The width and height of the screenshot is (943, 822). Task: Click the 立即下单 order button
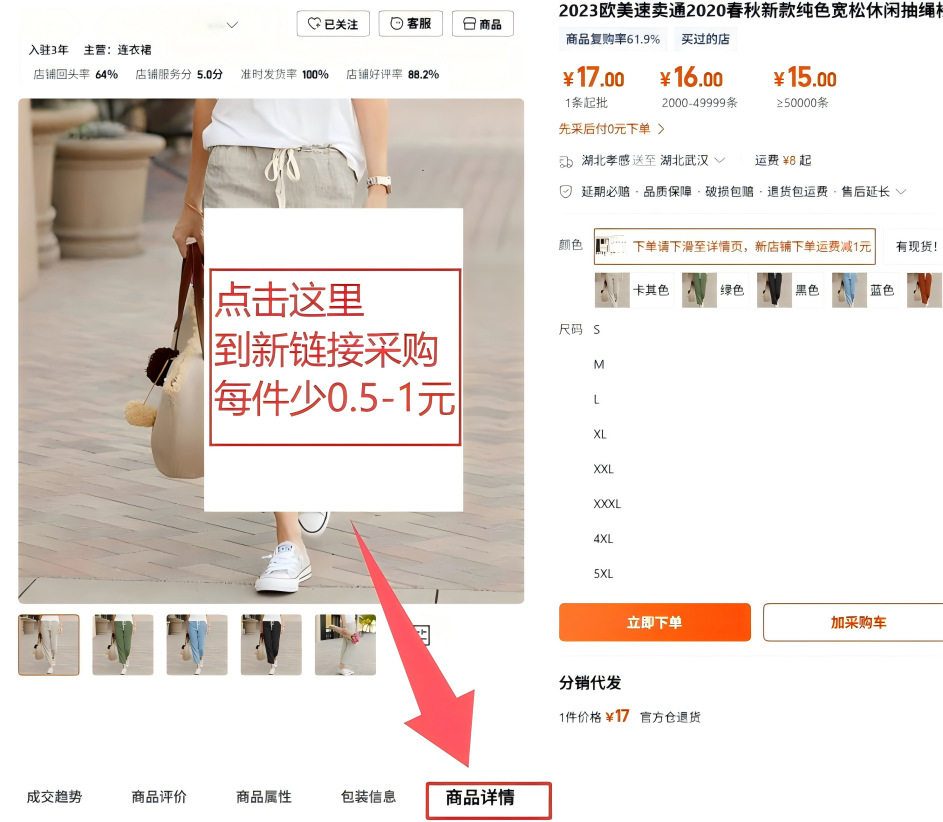click(655, 622)
